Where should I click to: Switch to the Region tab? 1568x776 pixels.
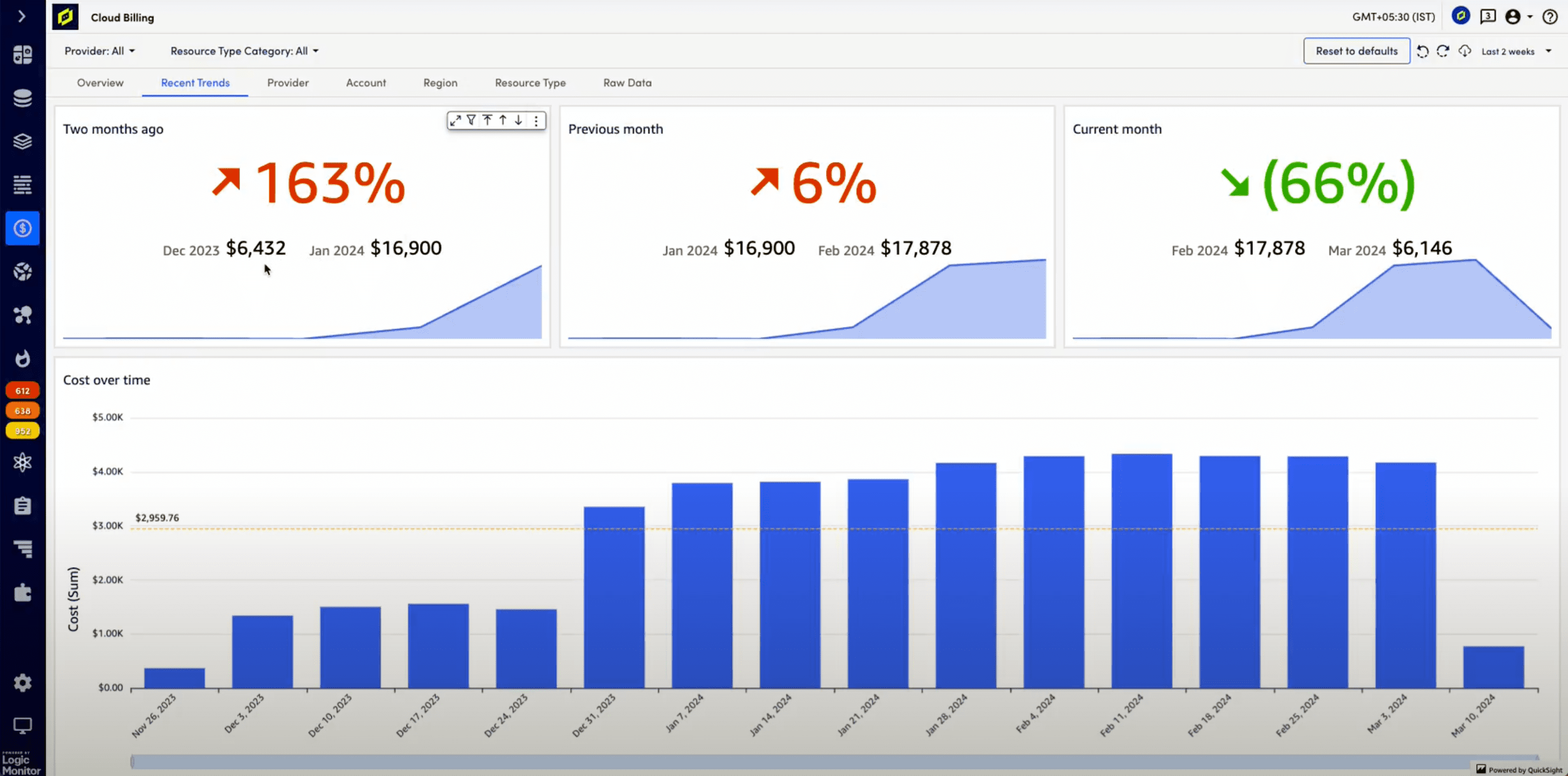click(x=440, y=83)
